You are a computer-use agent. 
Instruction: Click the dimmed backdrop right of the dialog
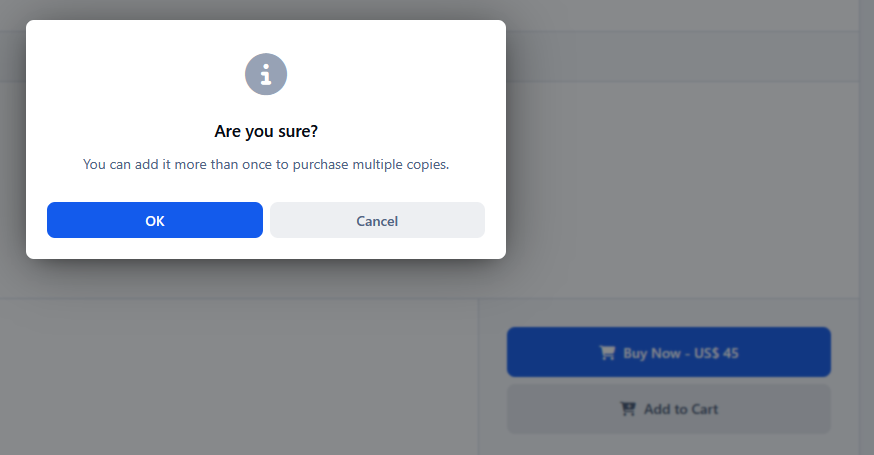pyautogui.click(x=669, y=184)
